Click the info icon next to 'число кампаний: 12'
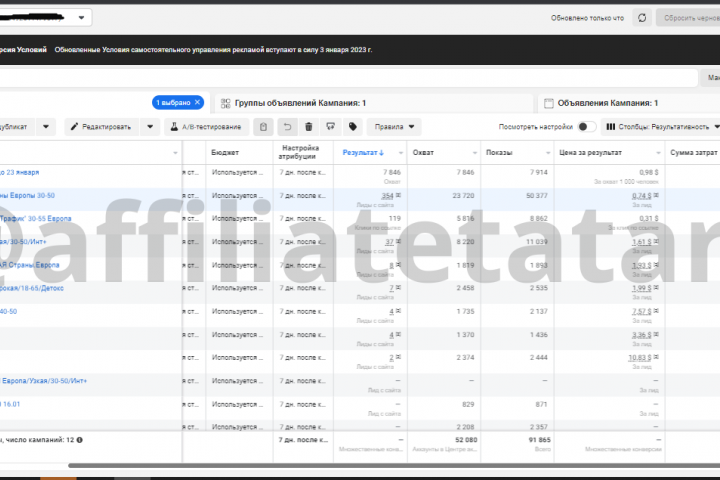Viewport: 720px width, 480px height. 80,440
